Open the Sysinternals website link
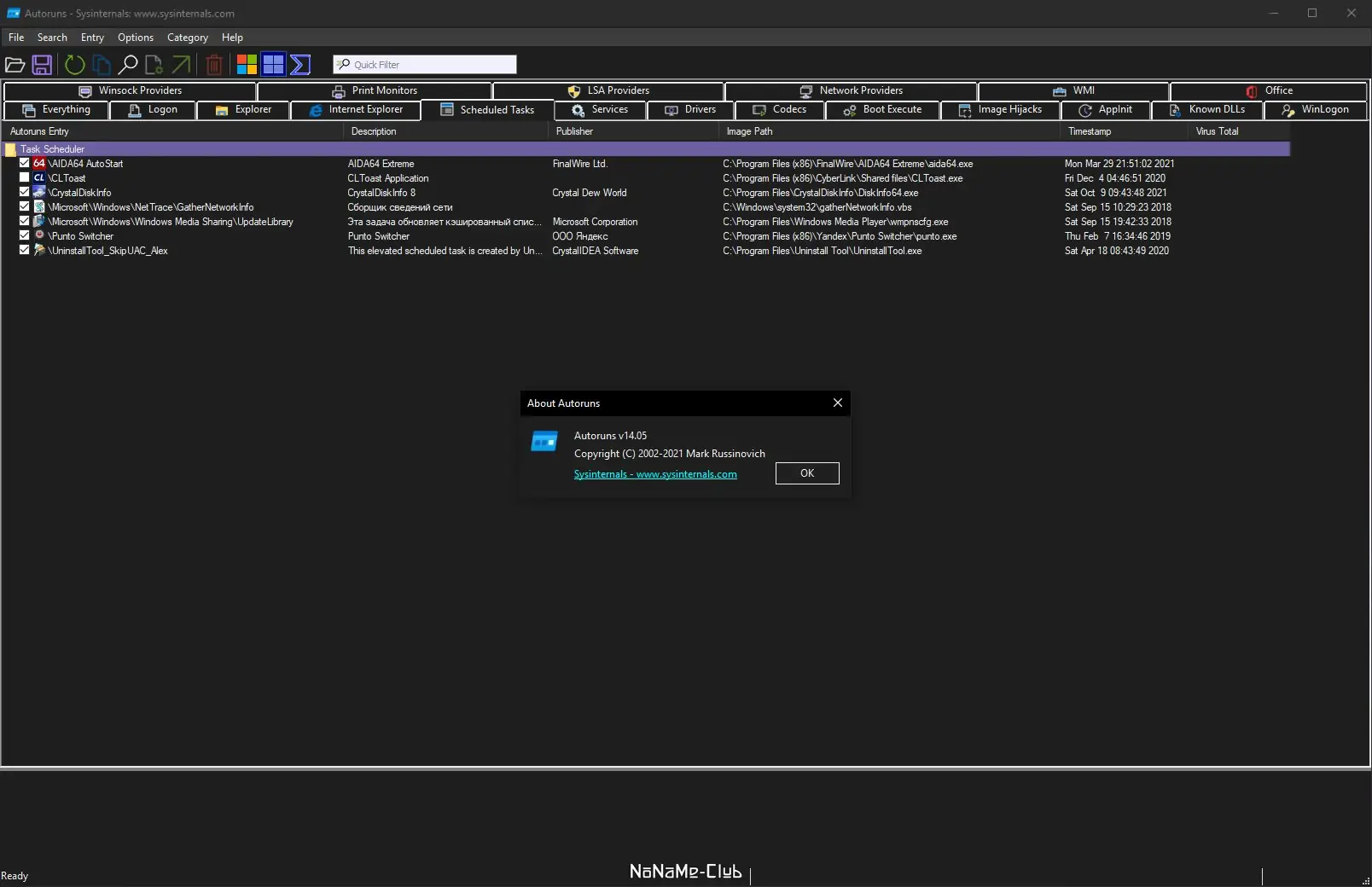This screenshot has height=887, width=1372. click(655, 474)
